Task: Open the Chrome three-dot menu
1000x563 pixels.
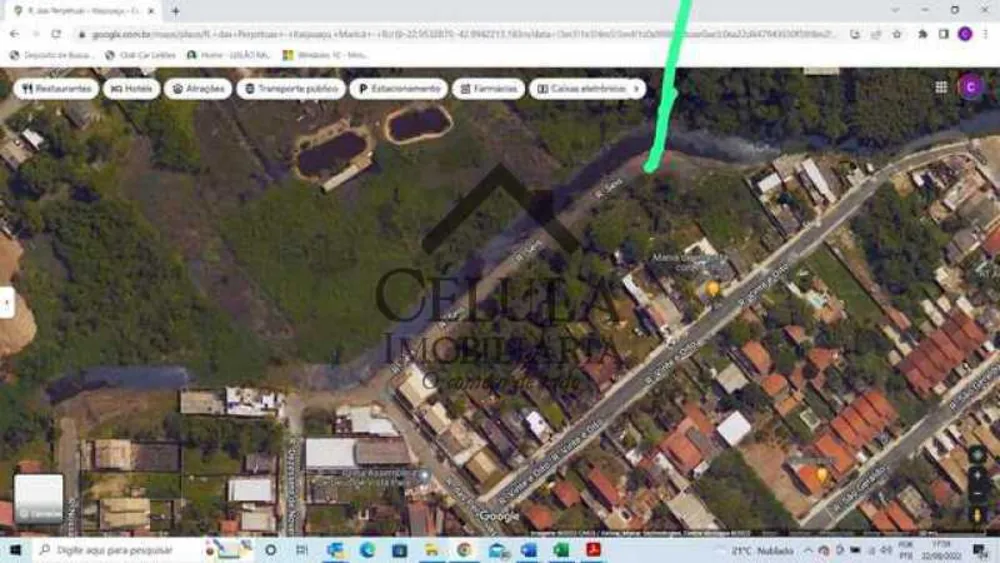Action: click(985, 34)
